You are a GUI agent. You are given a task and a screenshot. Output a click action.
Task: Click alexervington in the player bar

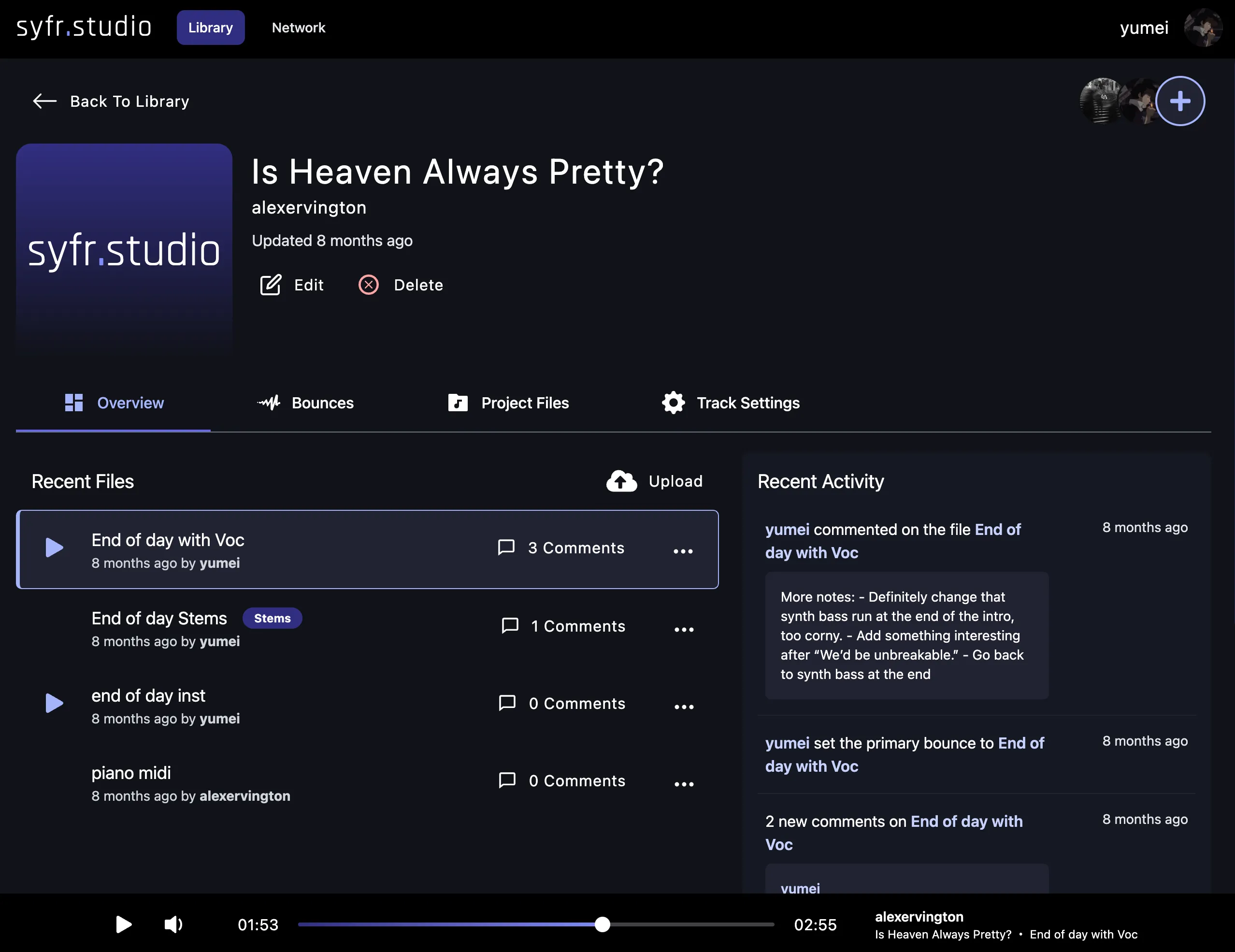click(x=919, y=916)
